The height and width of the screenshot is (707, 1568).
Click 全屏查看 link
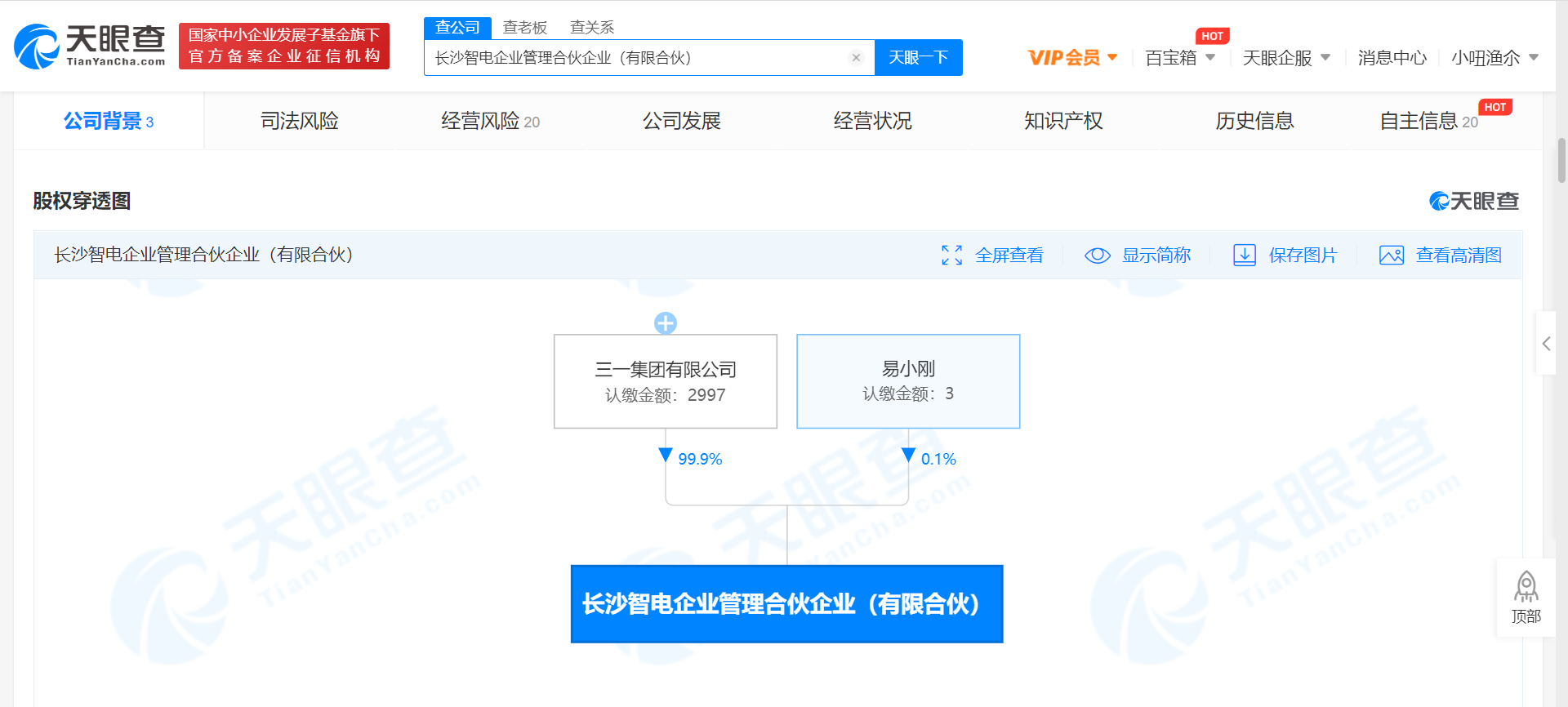pos(1009,256)
